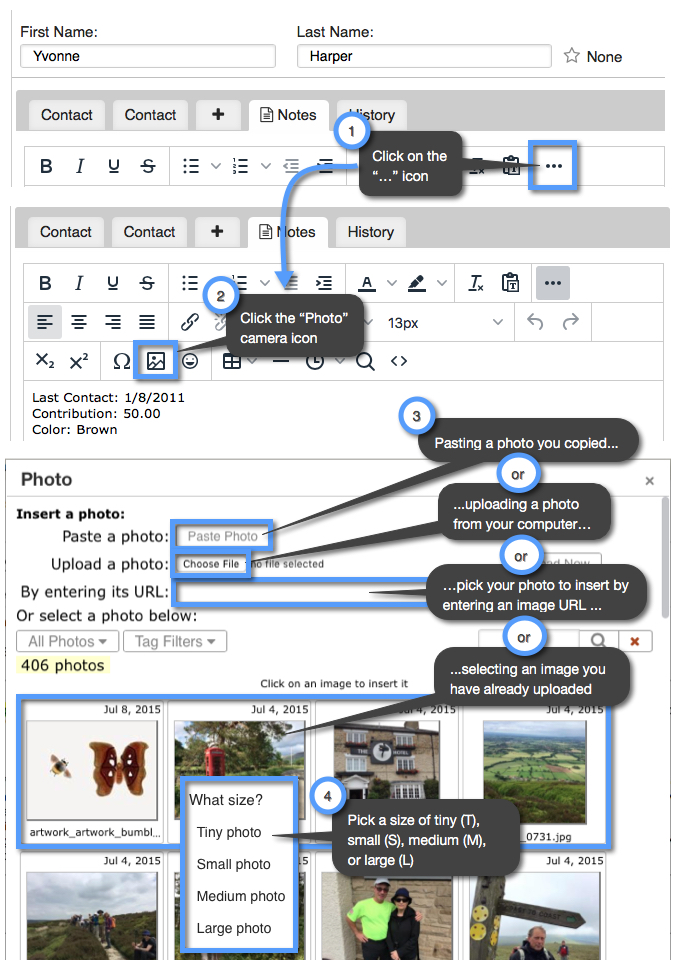Viewport: 676px width, 960px height.
Task: Click the red x clear search button
Action: [x=635, y=641]
